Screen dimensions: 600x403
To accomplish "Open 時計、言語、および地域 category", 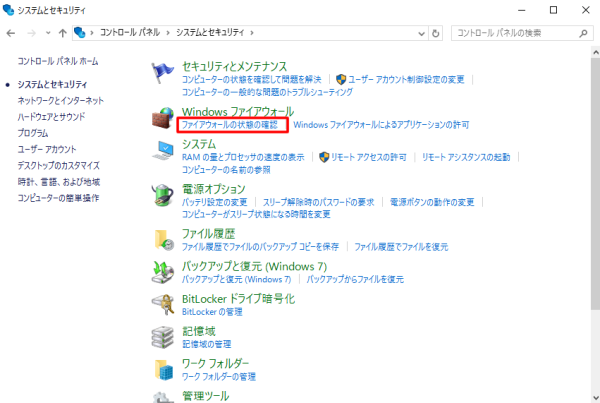I will point(59,182).
